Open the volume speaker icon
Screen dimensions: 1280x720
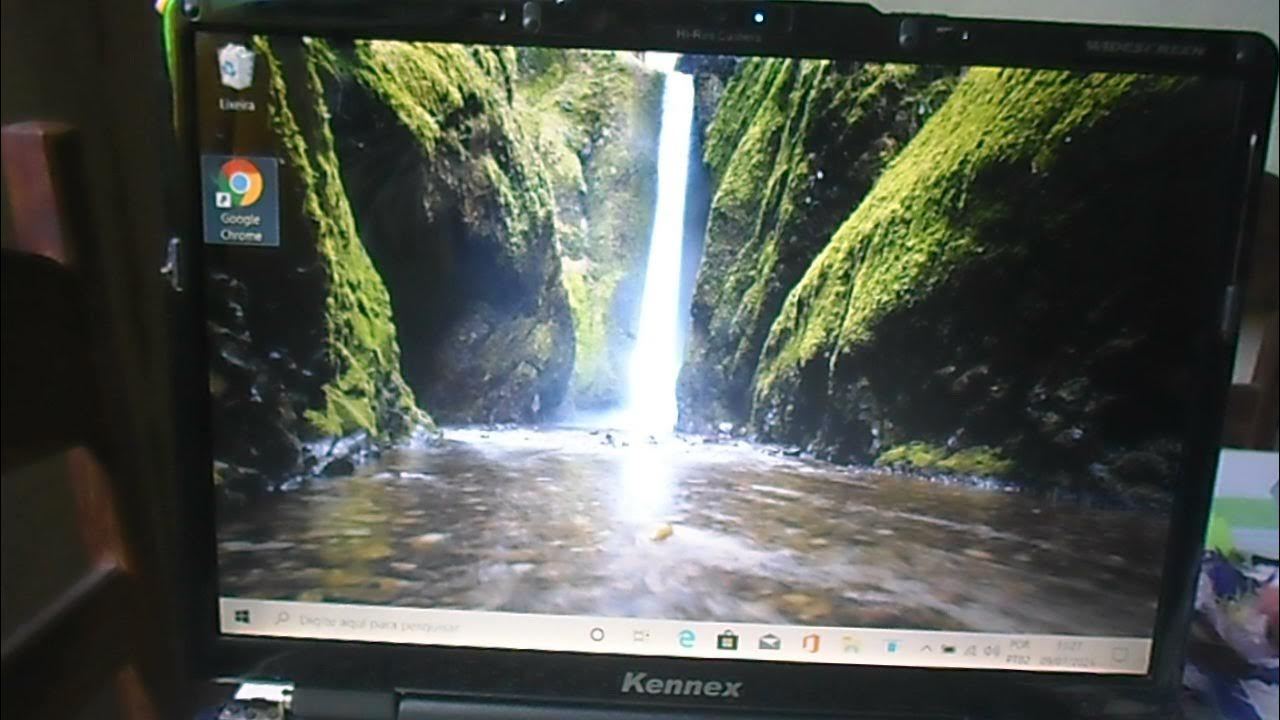click(x=991, y=652)
